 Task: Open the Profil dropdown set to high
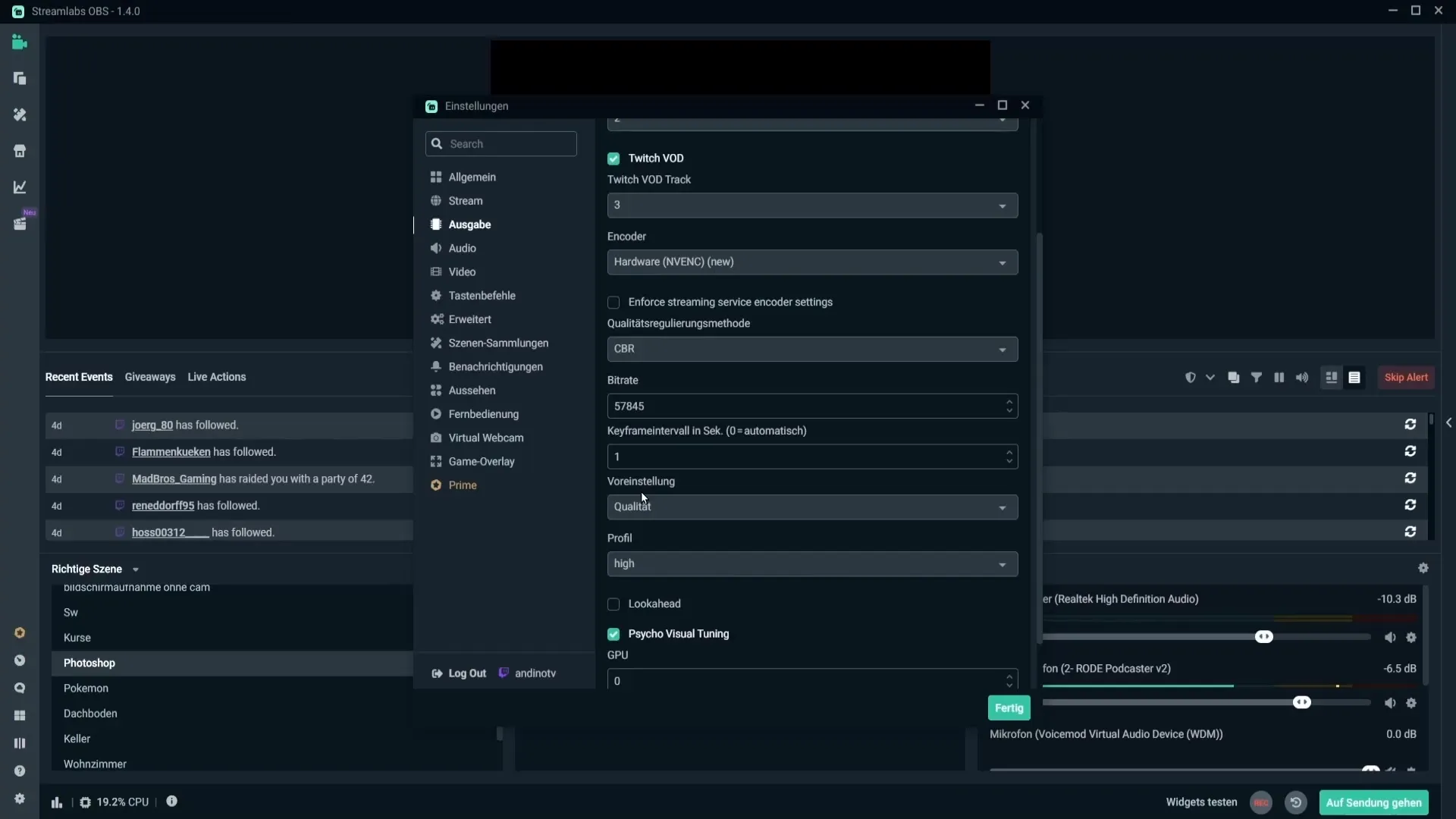(x=812, y=564)
